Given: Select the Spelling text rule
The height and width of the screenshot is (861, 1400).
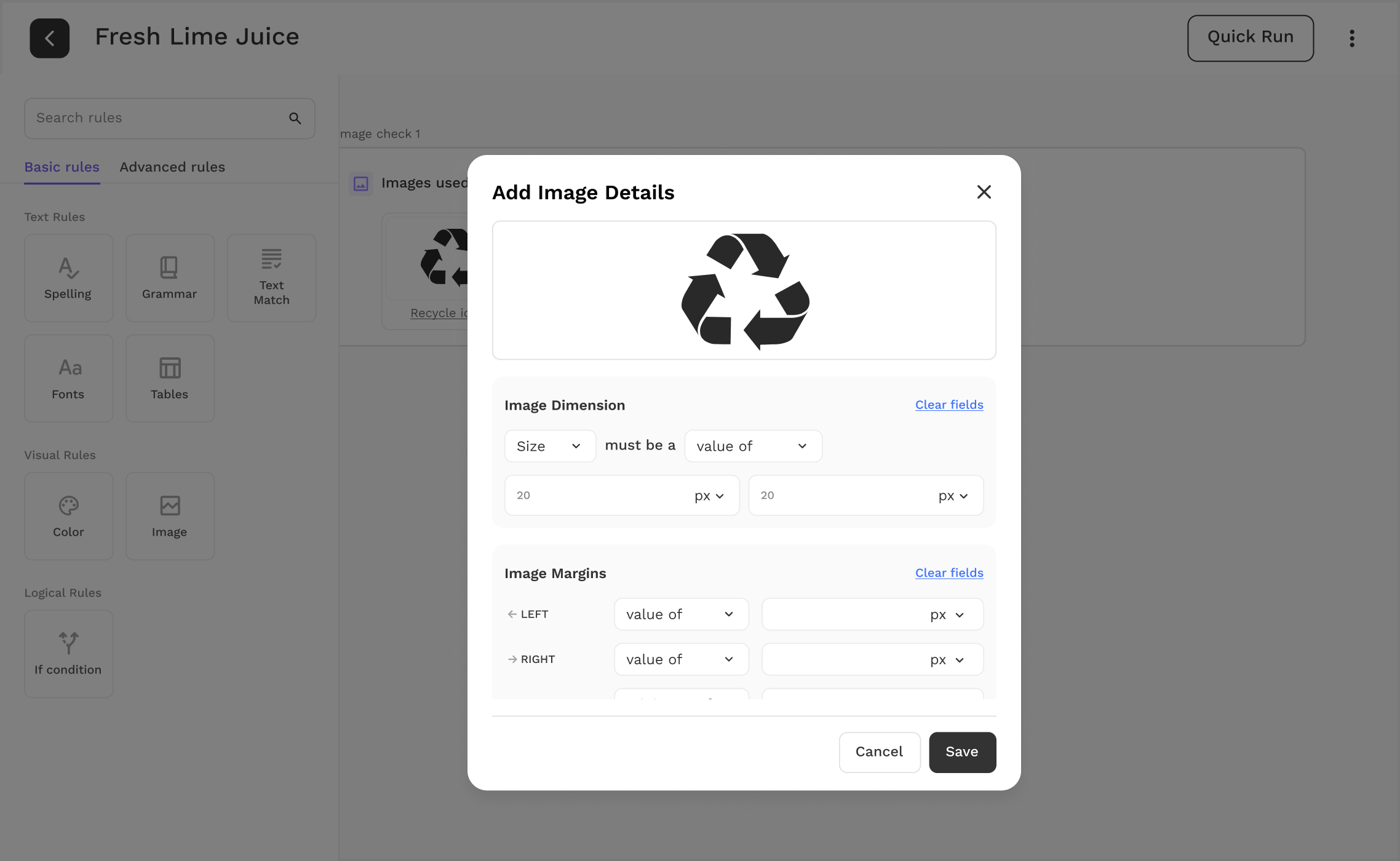Looking at the screenshot, I should [x=68, y=277].
